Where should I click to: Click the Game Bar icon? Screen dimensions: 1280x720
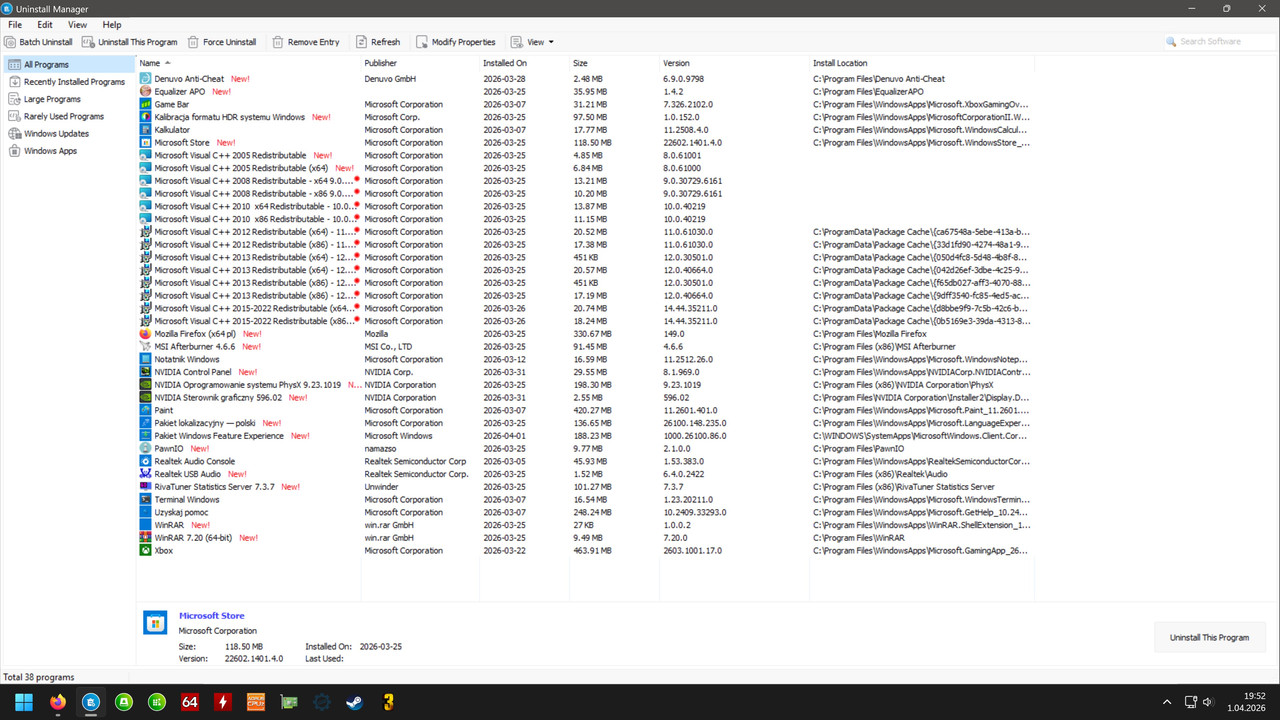click(x=146, y=104)
